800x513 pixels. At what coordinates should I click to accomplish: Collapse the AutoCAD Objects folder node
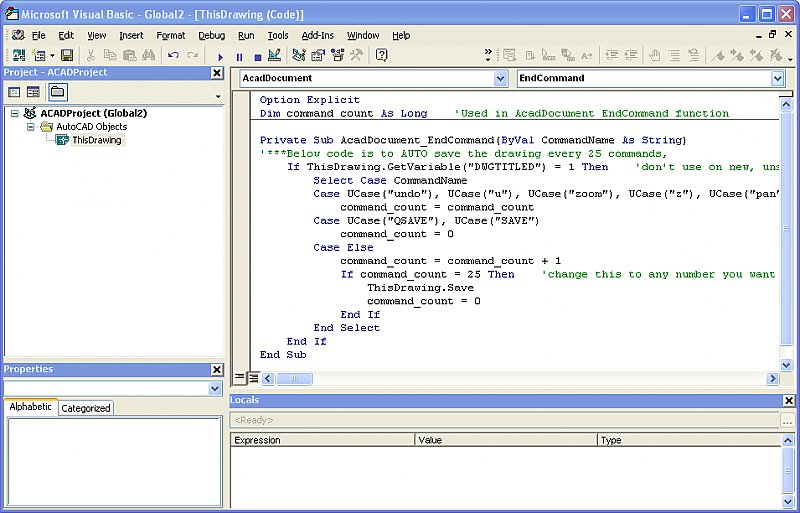pyautogui.click(x=31, y=127)
